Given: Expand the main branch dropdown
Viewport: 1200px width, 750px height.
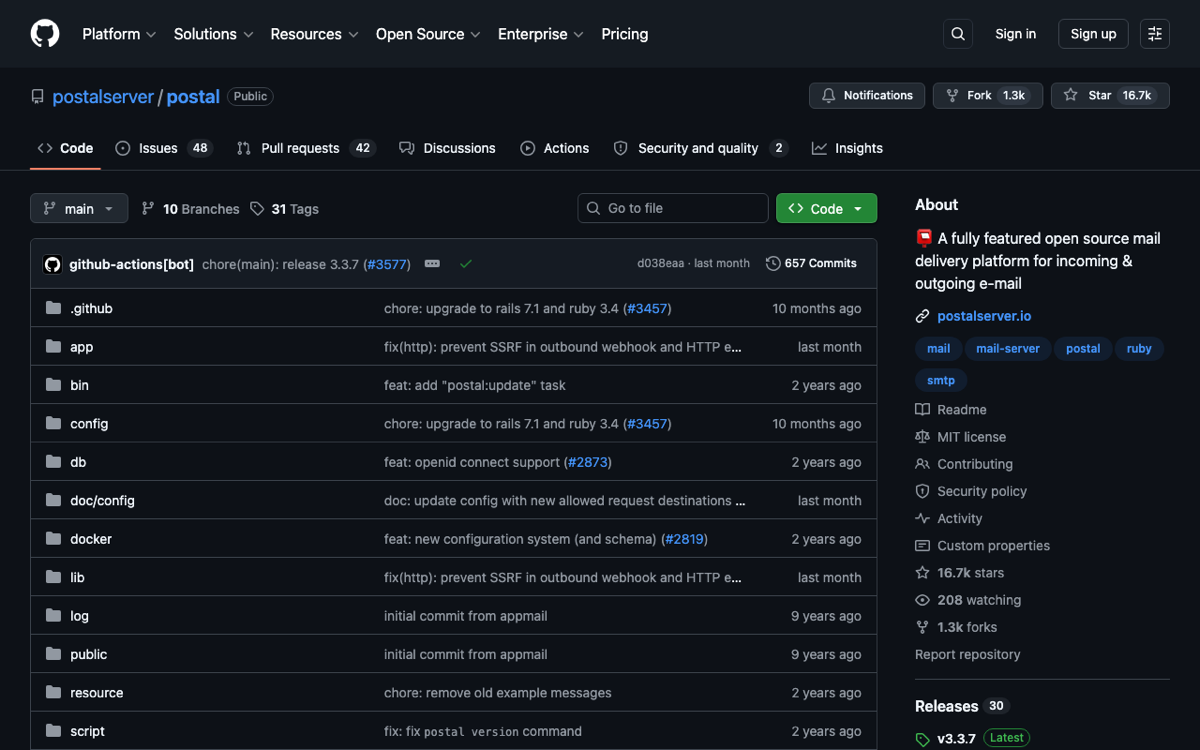Looking at the screenshot, I should [x=79, y=208].
